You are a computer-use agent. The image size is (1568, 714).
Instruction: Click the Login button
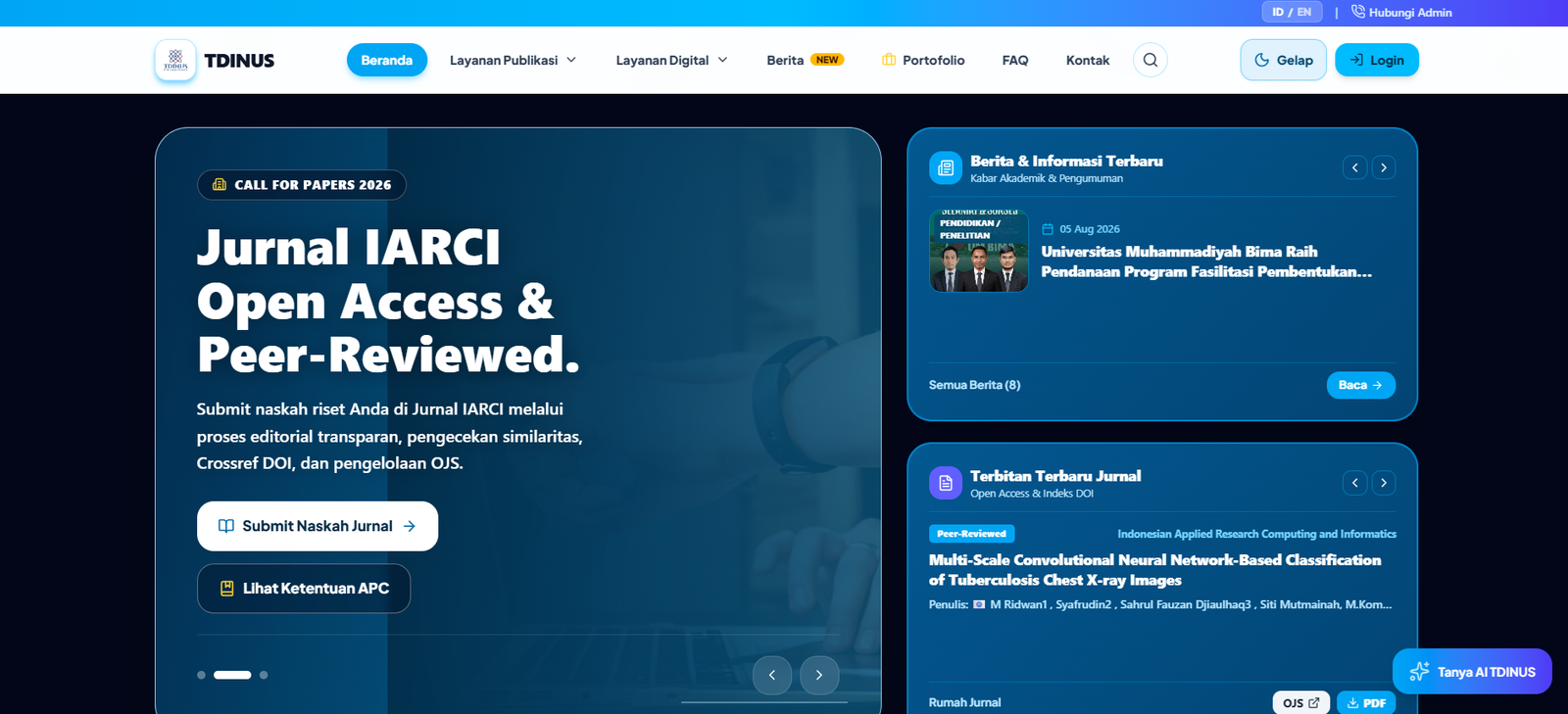click(x=1377, y=60)
